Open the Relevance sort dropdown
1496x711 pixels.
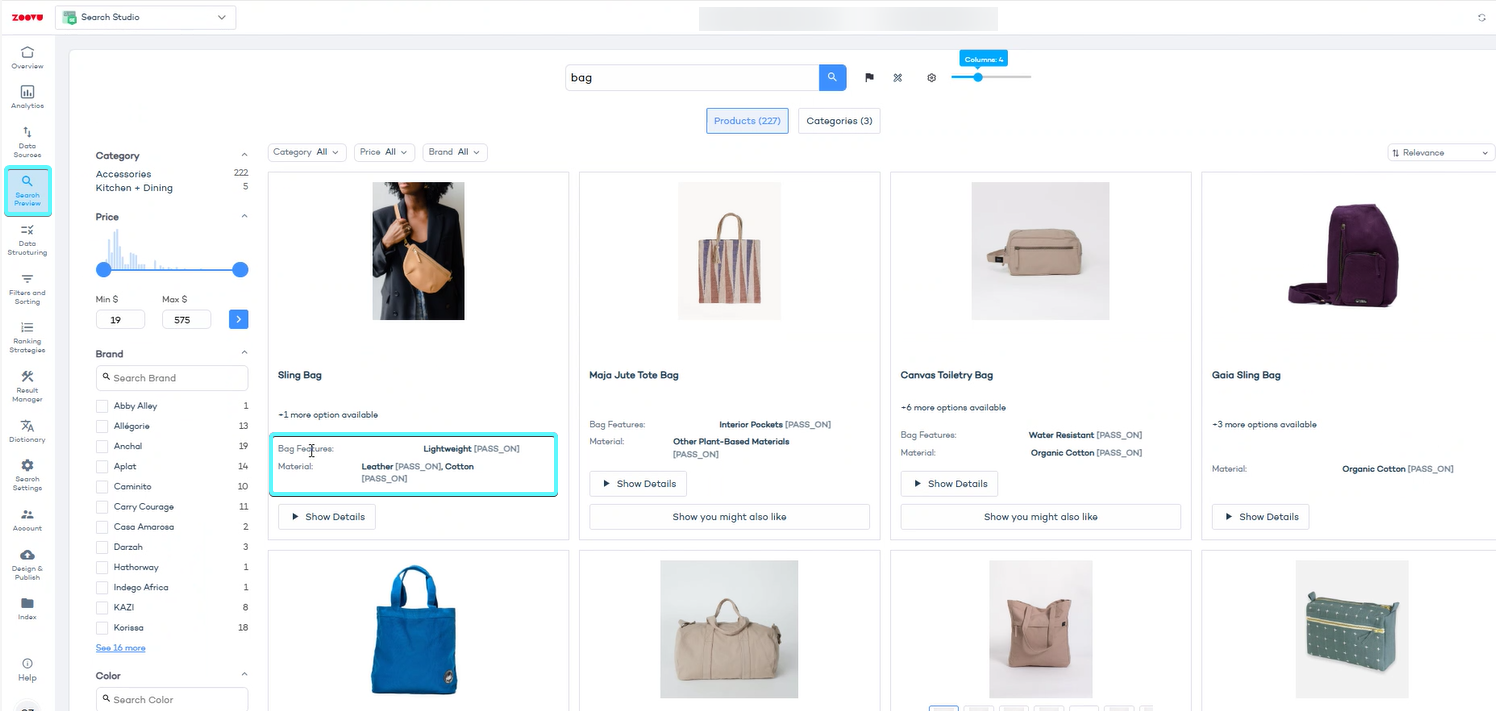[1440, 153]
